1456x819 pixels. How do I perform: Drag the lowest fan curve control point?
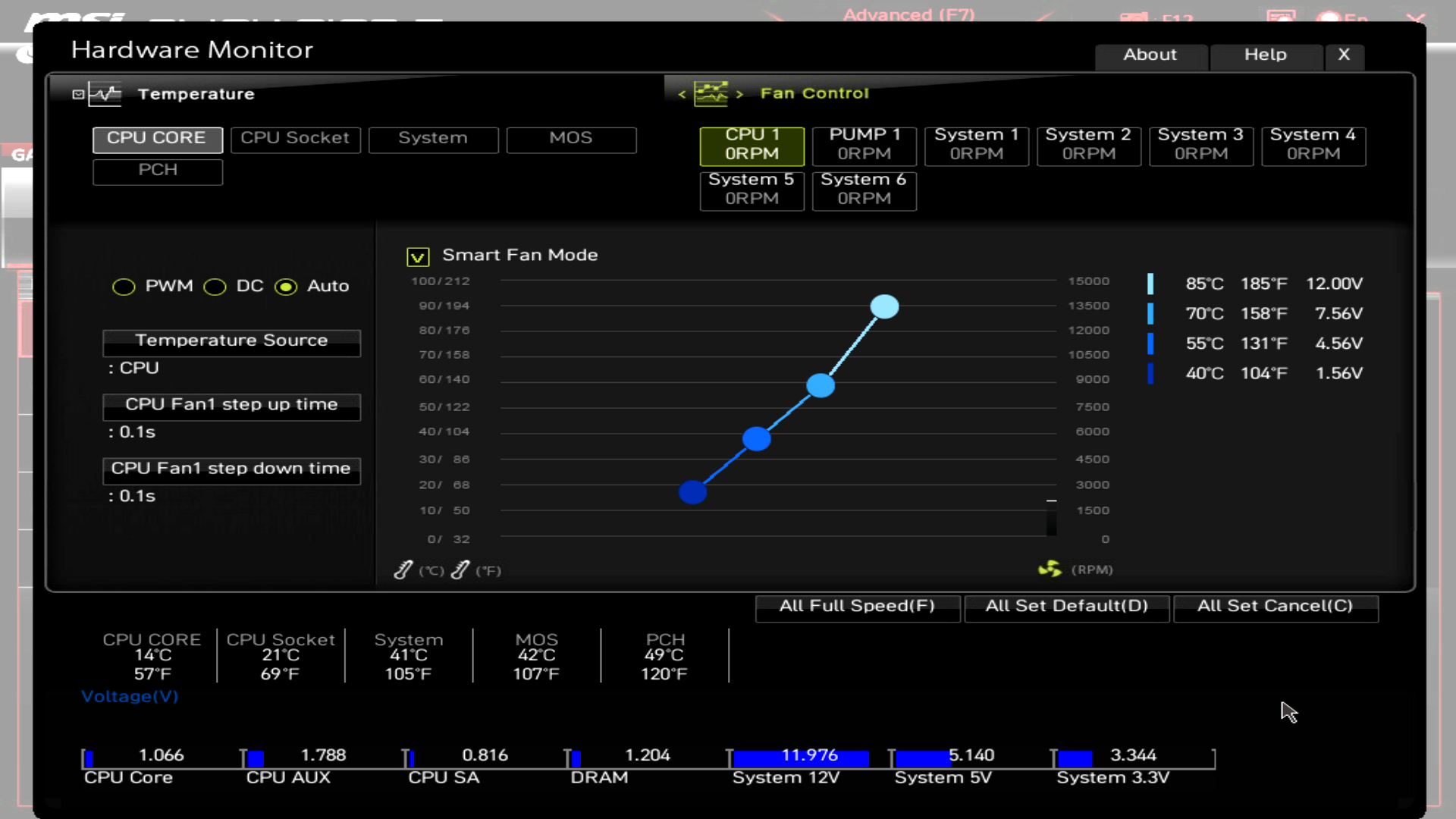point(693,491)
